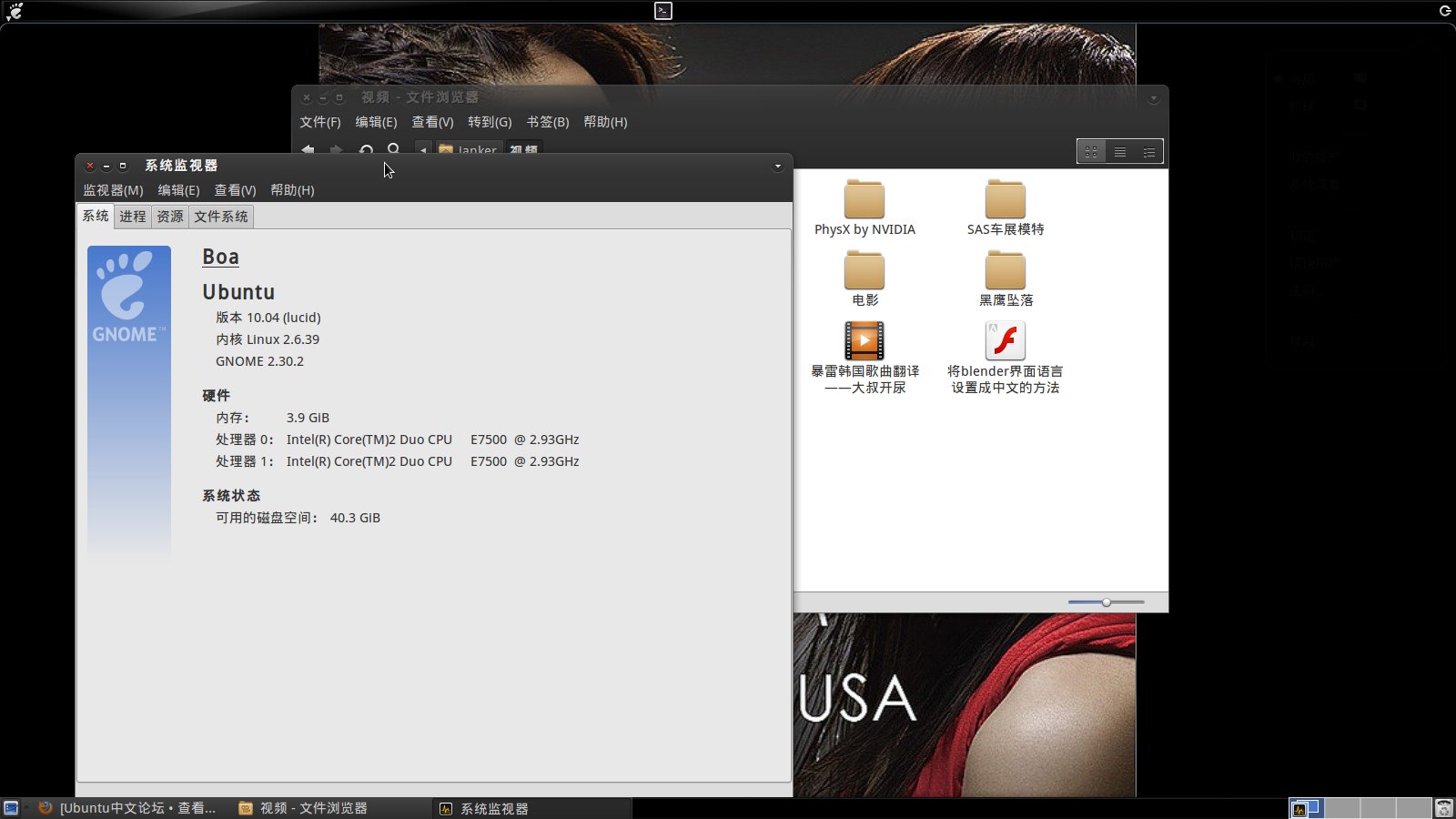
Task: Open System Monitor title bar dropdown arrow
Action: 777,167
